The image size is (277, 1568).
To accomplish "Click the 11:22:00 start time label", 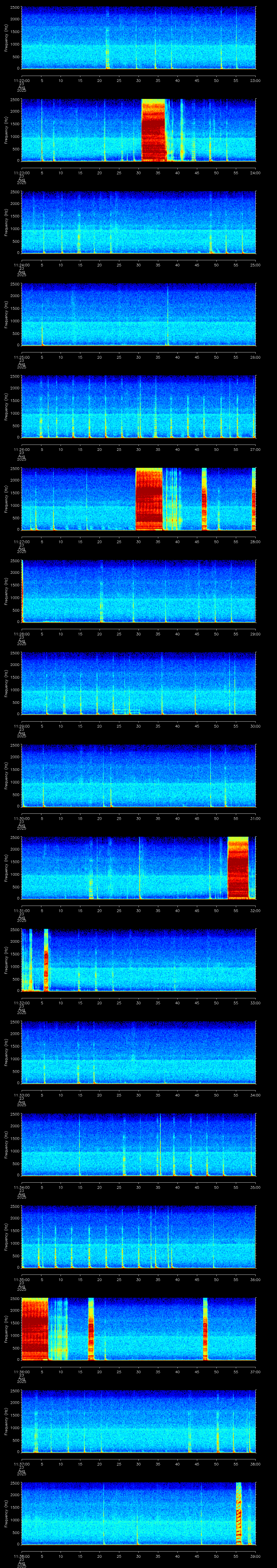I will click(x=21, y=80).
